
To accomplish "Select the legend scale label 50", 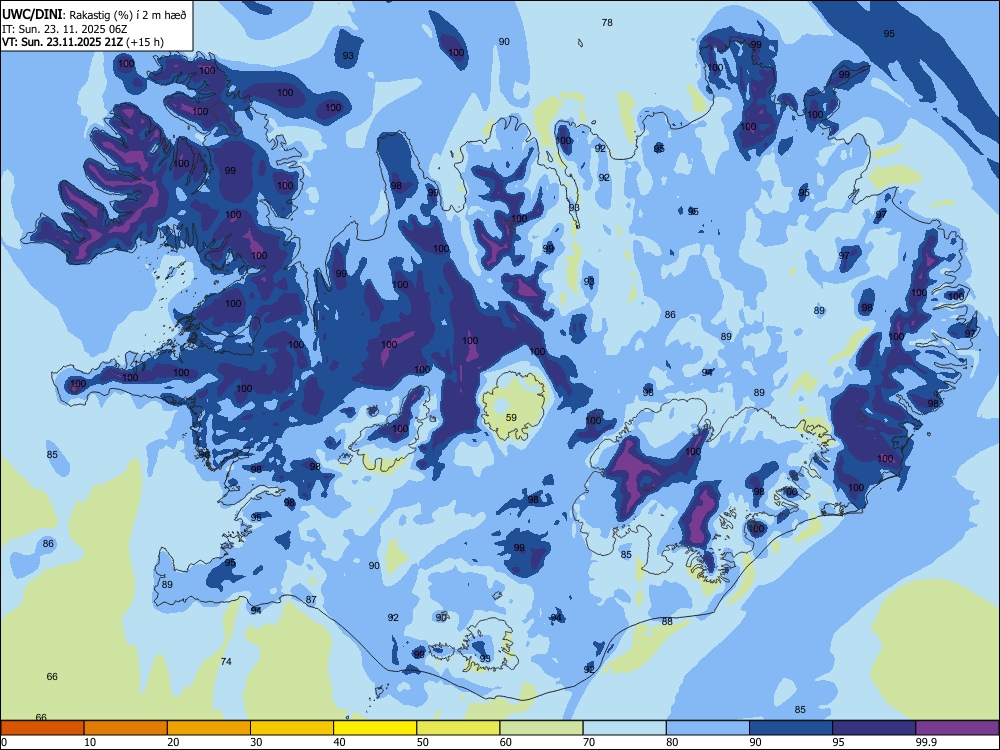I will (423, 742).
